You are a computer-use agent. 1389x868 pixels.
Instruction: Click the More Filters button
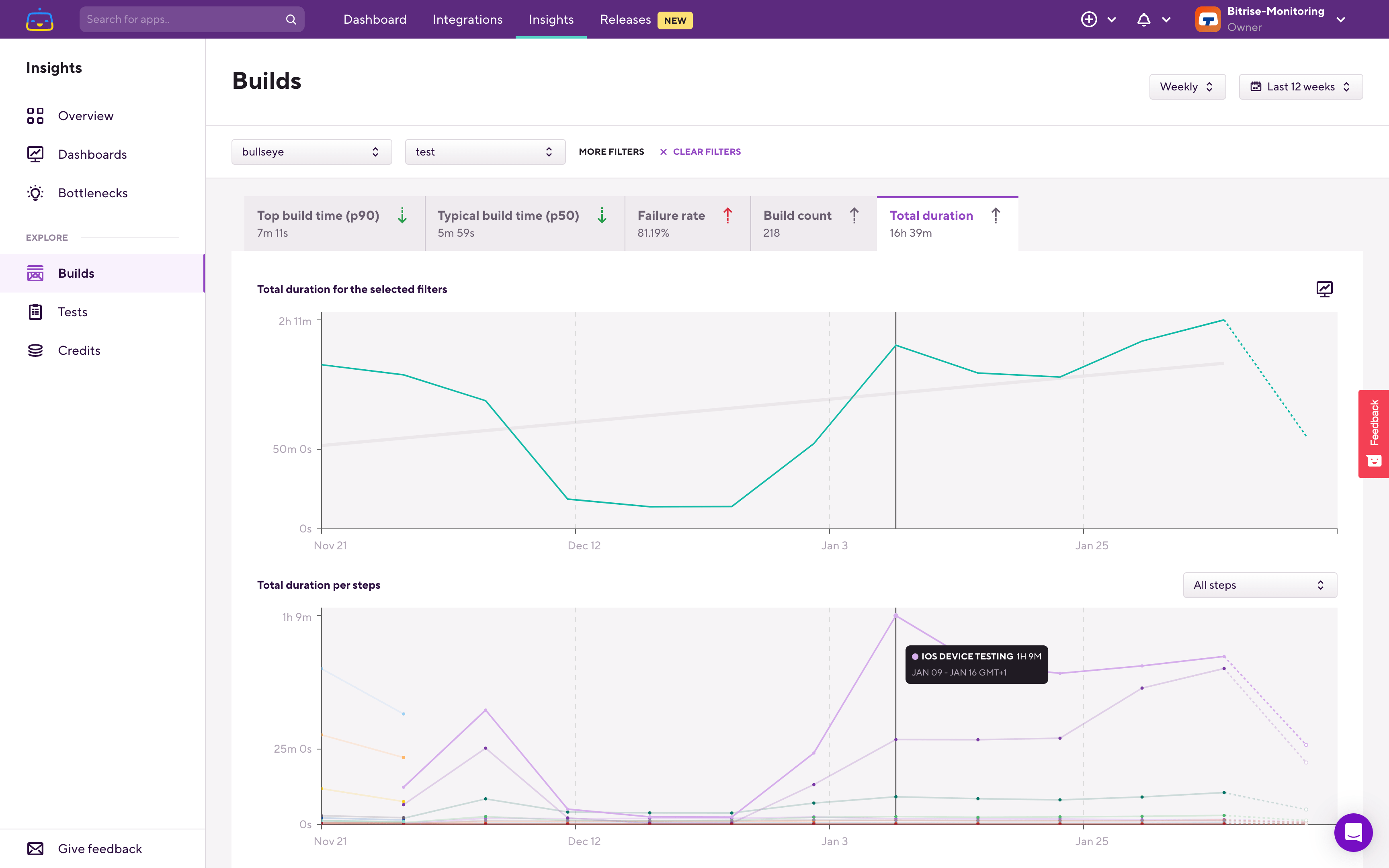click(x=611, y=151)
